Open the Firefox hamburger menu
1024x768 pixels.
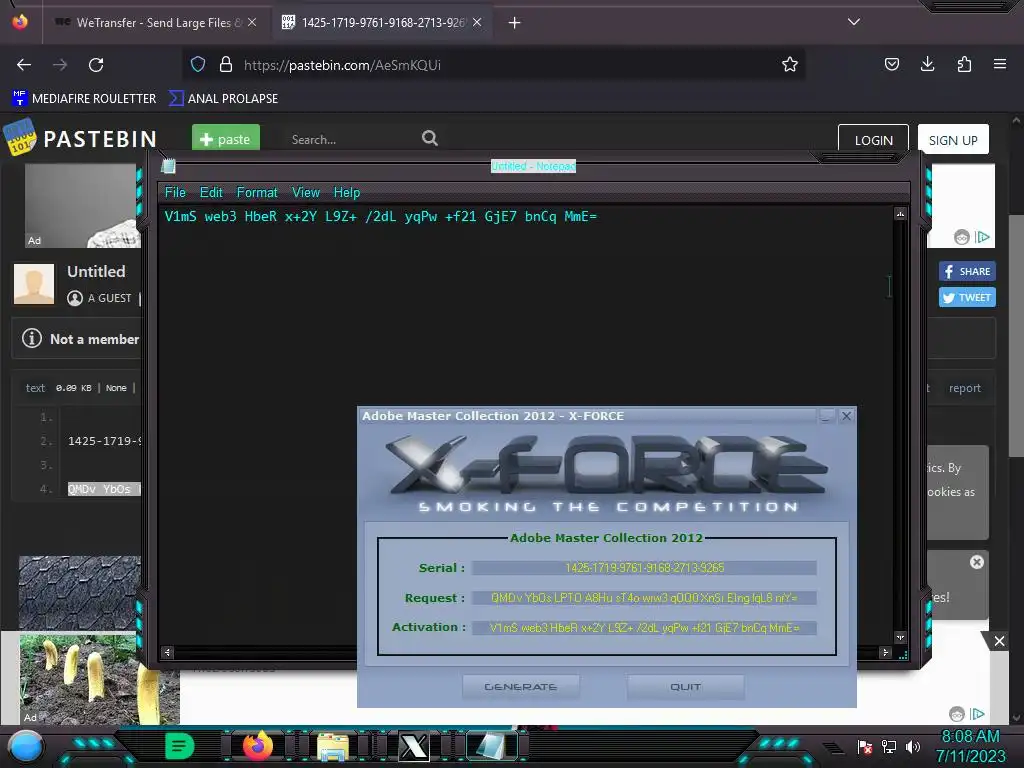1000,64
